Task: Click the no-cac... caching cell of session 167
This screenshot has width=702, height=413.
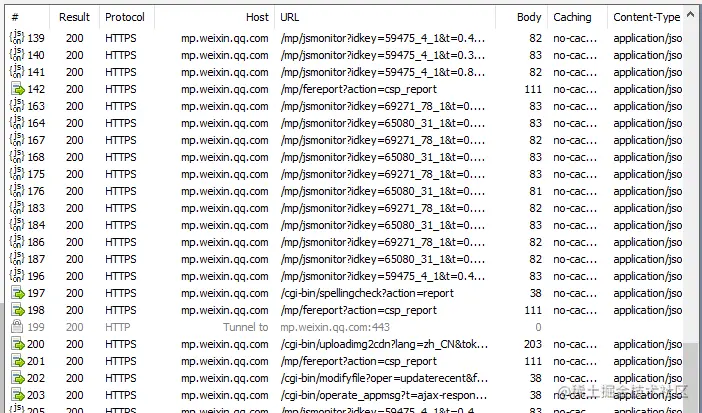Action: tap(575, 140)
